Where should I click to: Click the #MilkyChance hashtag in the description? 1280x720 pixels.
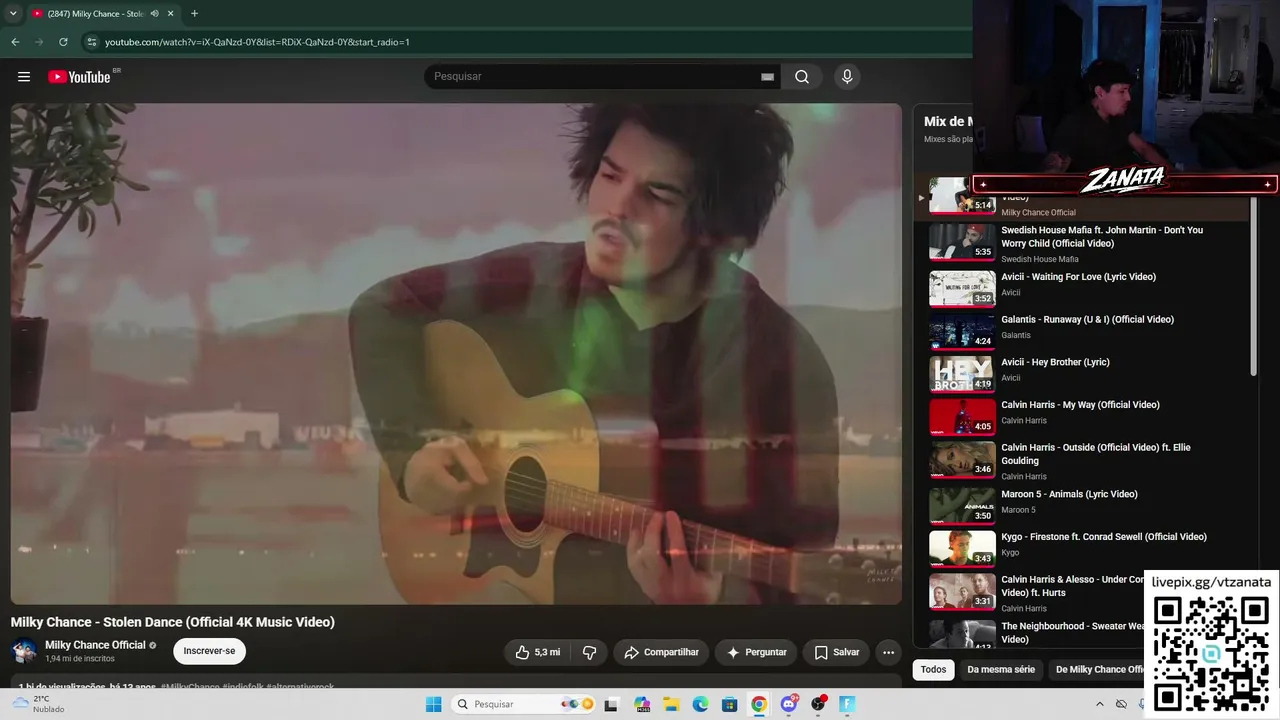(190, 686)
